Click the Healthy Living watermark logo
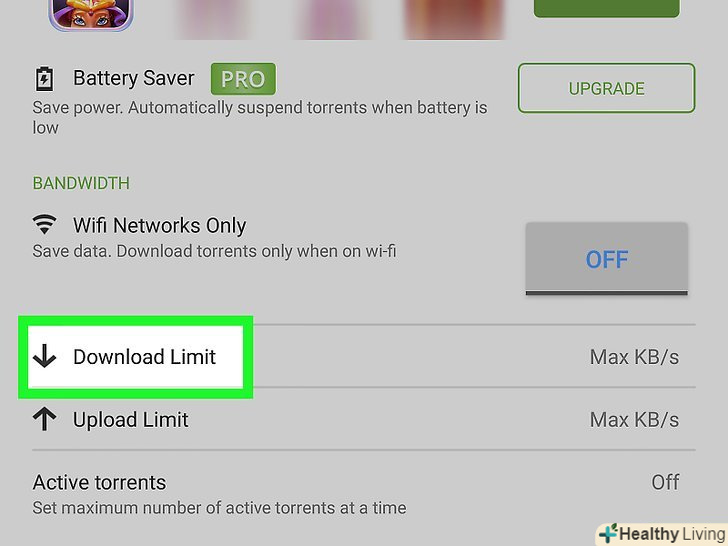 click(x=662, y=534)
